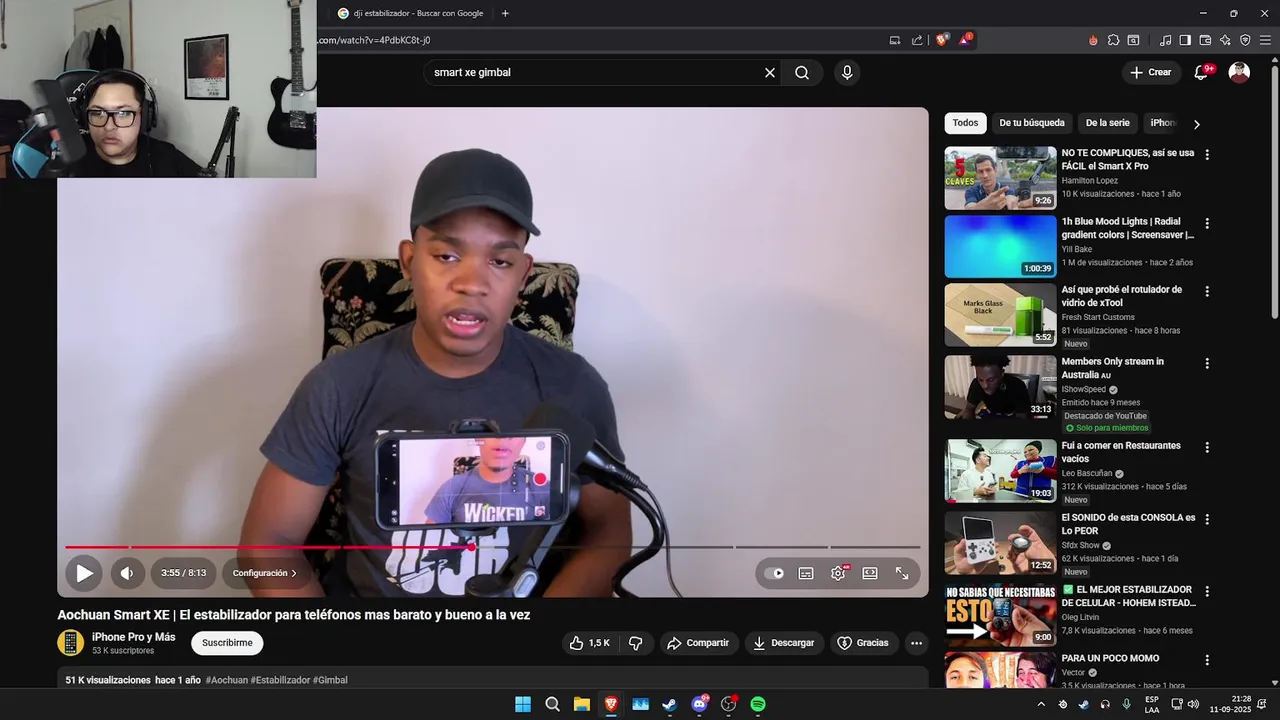The image size is (1280, 720).
Task: Open Brave media control music note icon
Action: coord(1165,40)
